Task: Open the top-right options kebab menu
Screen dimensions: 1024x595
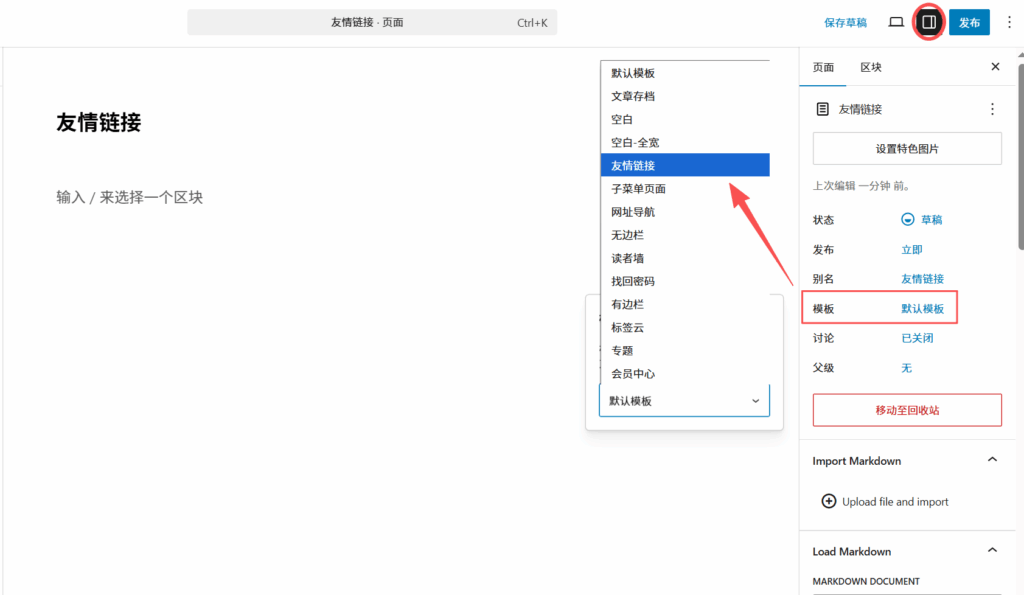Action: point(1008,22)
